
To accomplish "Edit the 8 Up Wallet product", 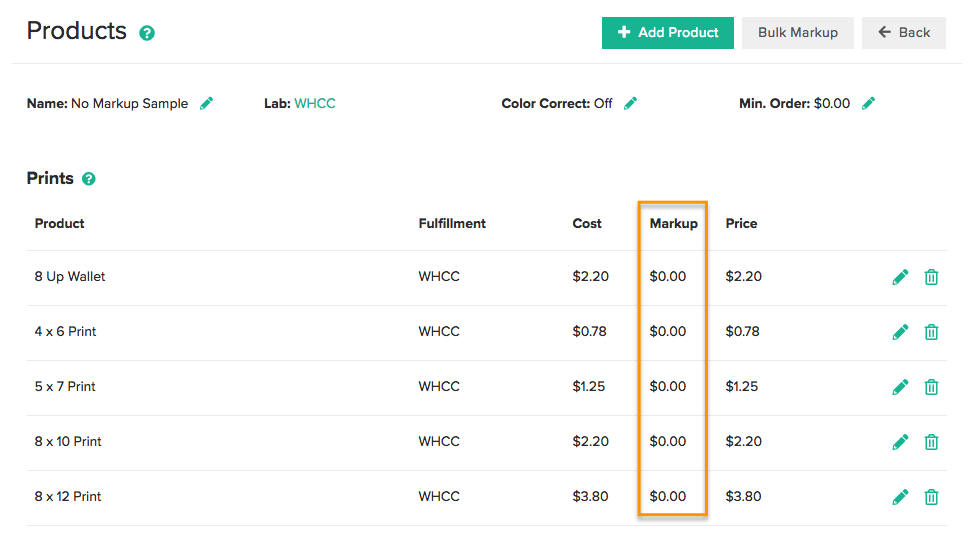I will point(900,277).
